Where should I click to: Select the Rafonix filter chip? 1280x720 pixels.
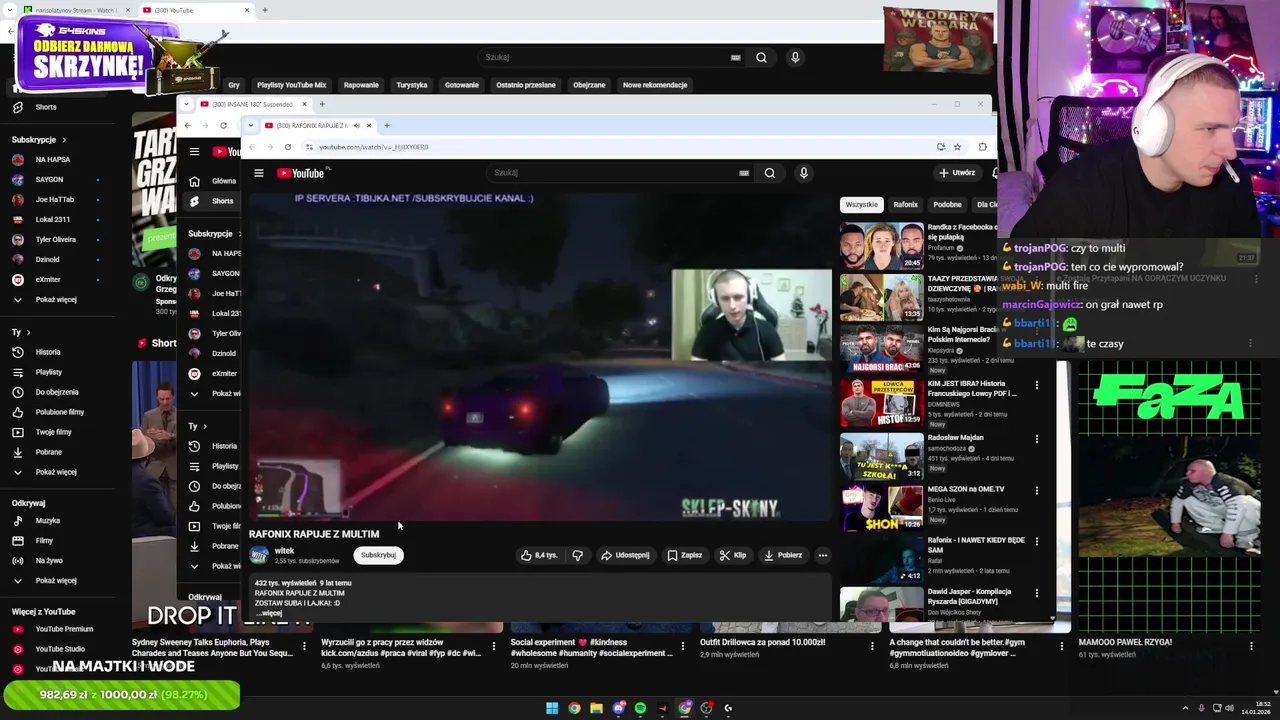(x=905, y=204)
